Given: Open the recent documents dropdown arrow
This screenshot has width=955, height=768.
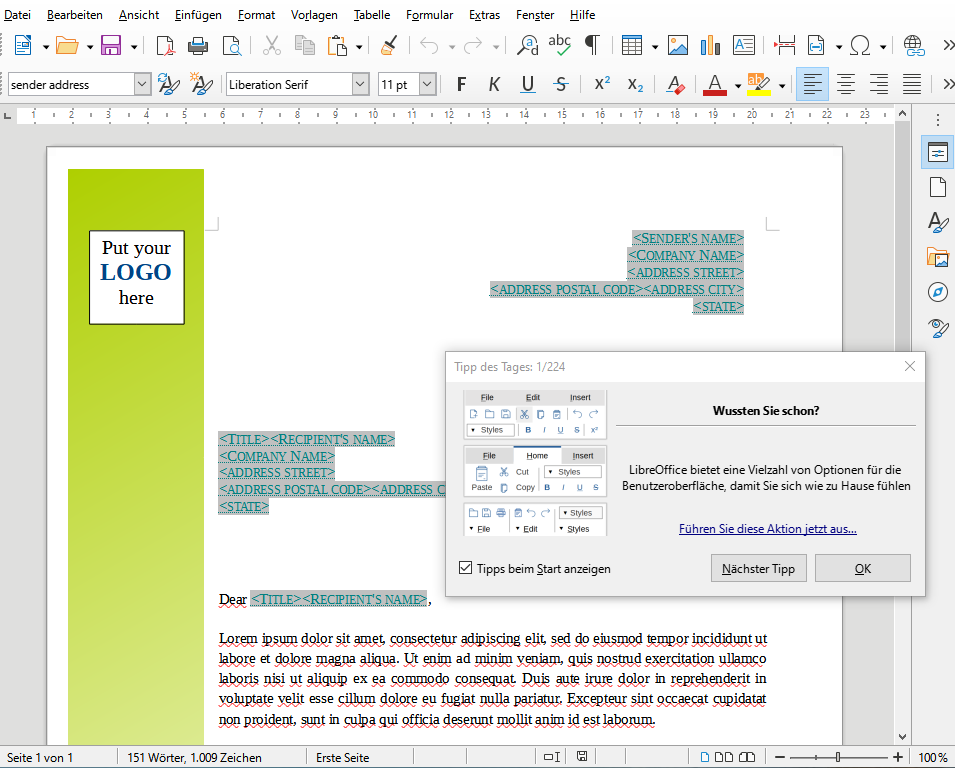Looking at the screenshot, I should click(x=90, y=46).
